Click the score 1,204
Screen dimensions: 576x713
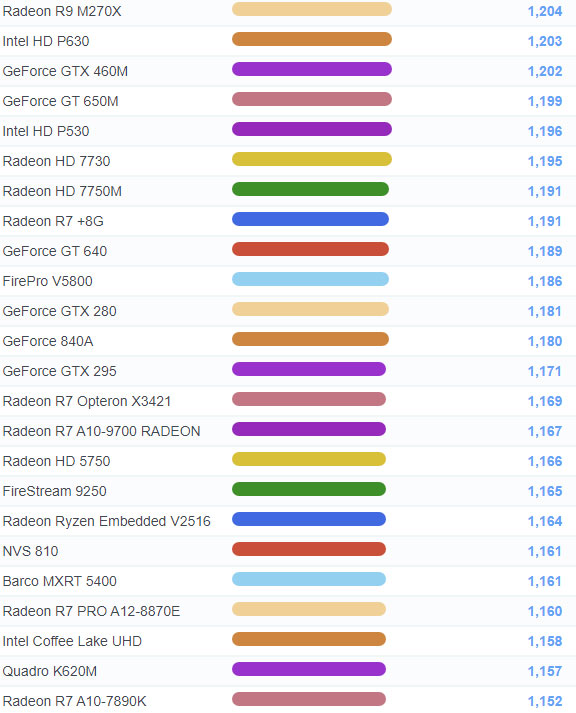(545, 11)
